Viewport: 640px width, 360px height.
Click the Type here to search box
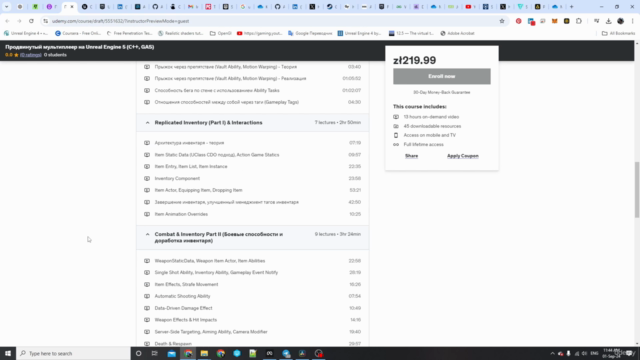(73, 353)
